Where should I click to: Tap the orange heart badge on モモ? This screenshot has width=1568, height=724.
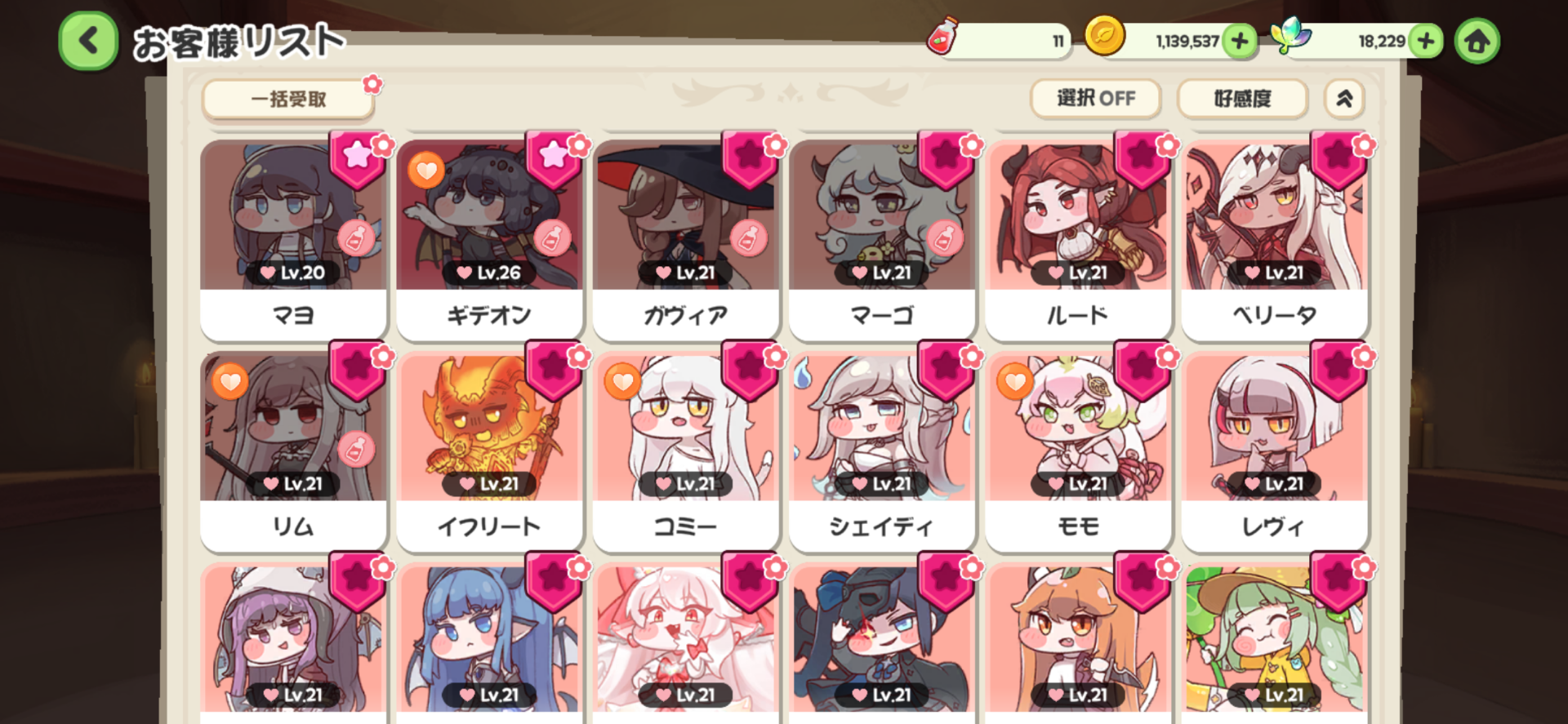click(1015, 381)
